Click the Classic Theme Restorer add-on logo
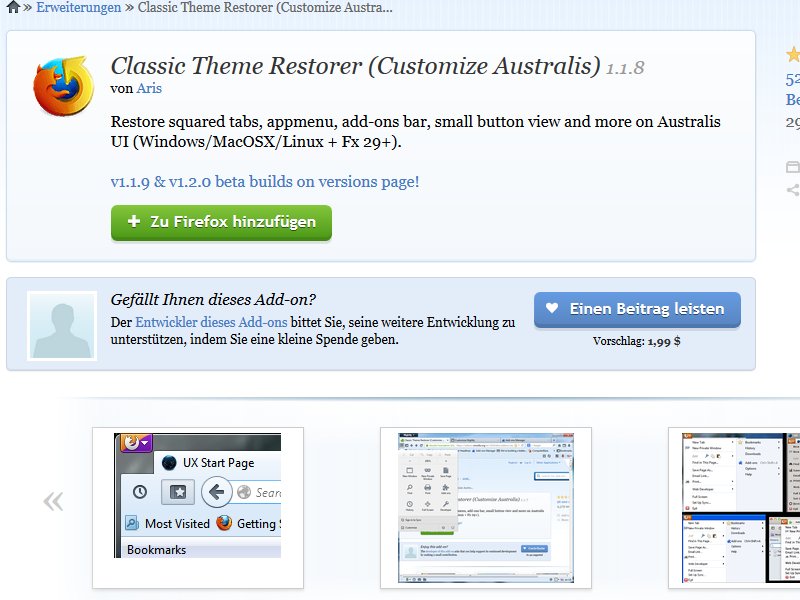The image size is (800, 600). 64,86
